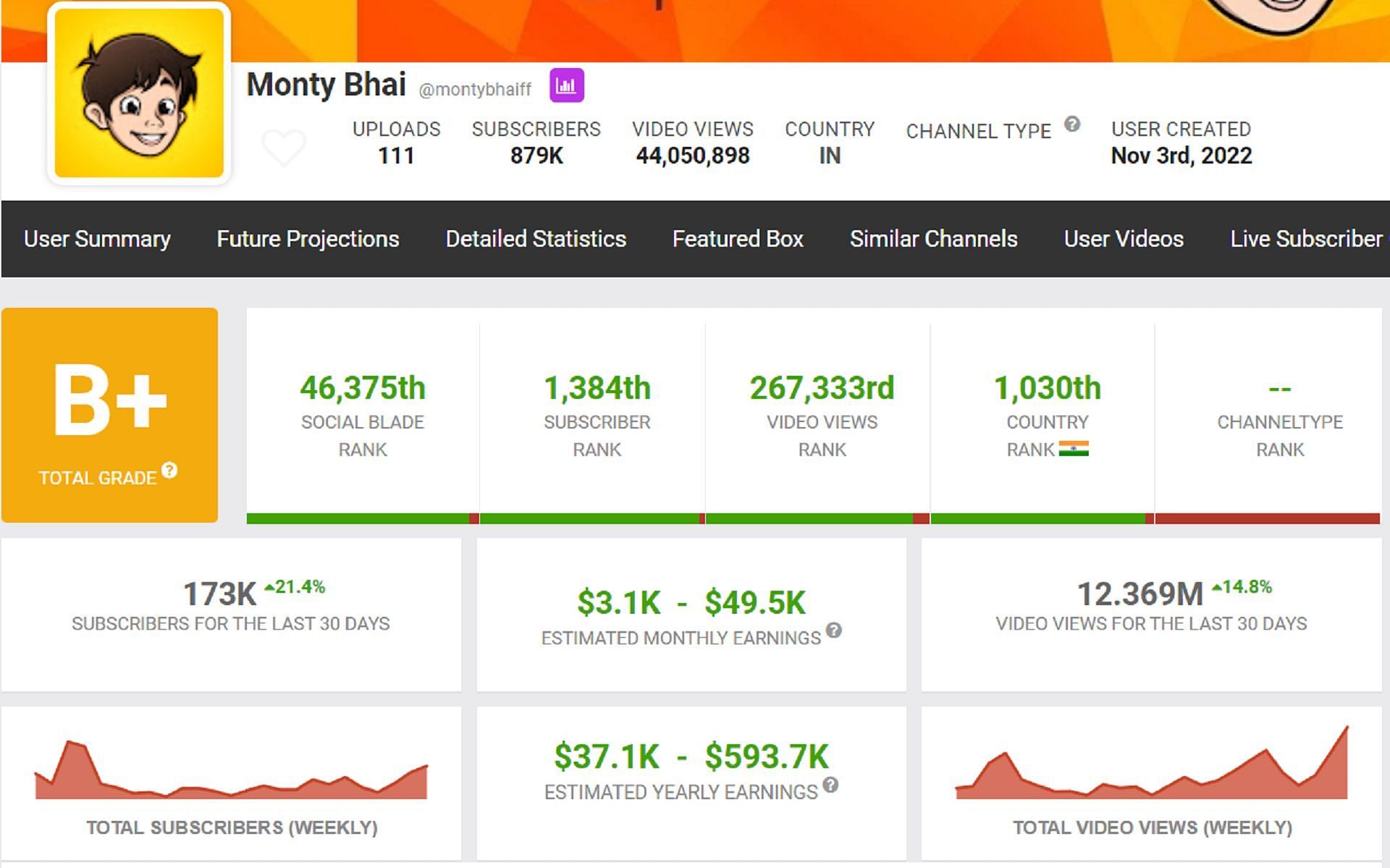Click the subscribers count 879K
The image size is (1390, 868).
[x=536, y=156]
